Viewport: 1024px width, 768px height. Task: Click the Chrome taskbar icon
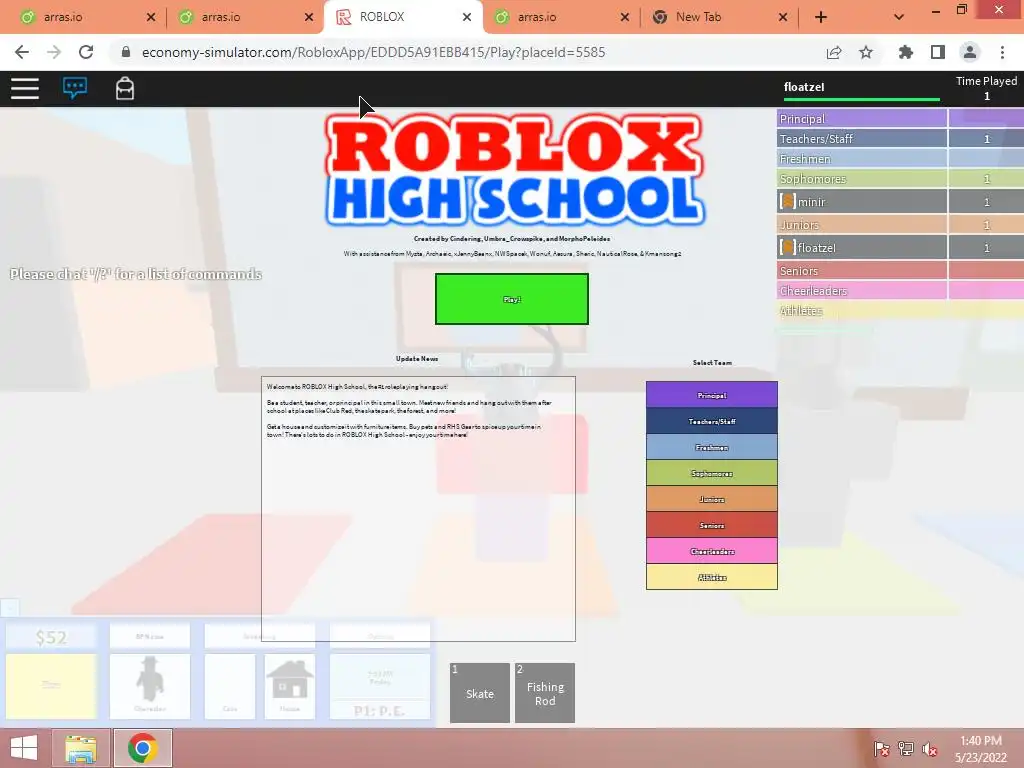143,748
